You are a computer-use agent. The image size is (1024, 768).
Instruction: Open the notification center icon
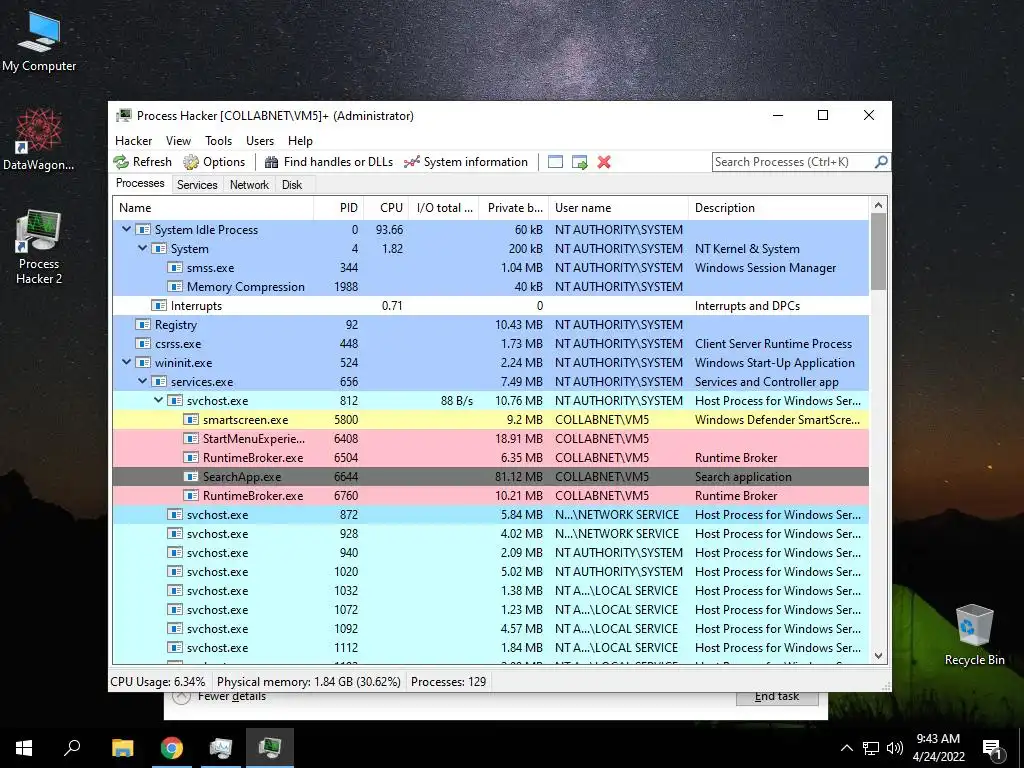pyautogui.click(x=992, y=749)
